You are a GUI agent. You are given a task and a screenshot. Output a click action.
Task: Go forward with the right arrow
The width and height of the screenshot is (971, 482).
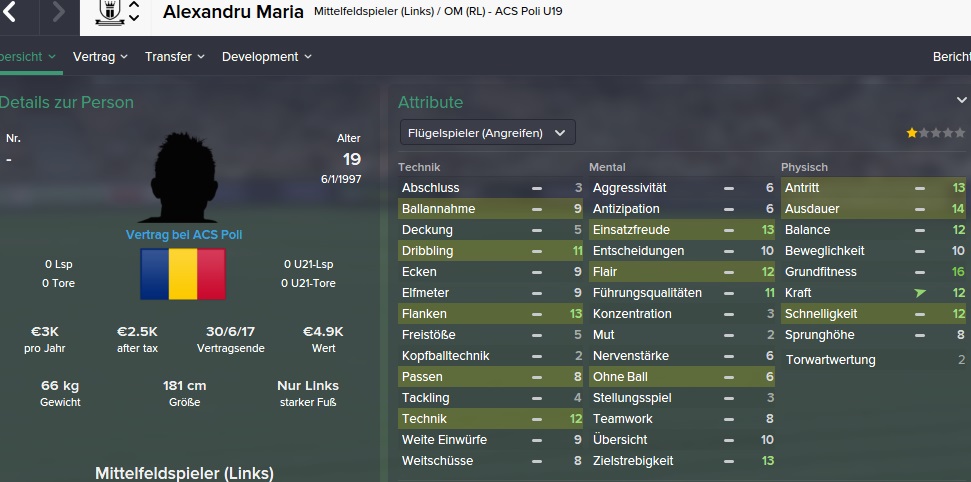[58, 13]
